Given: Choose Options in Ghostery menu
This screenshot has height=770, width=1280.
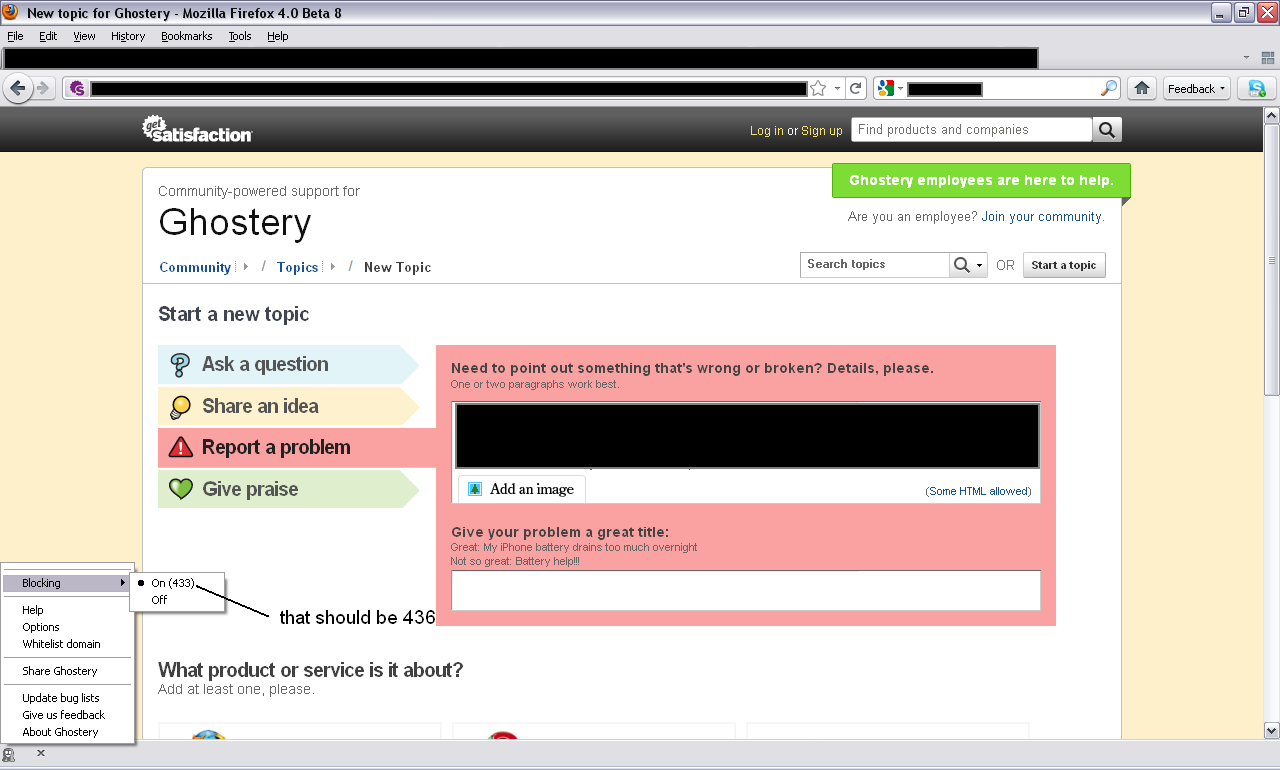Looking at the screenshot, I should 67,627.
